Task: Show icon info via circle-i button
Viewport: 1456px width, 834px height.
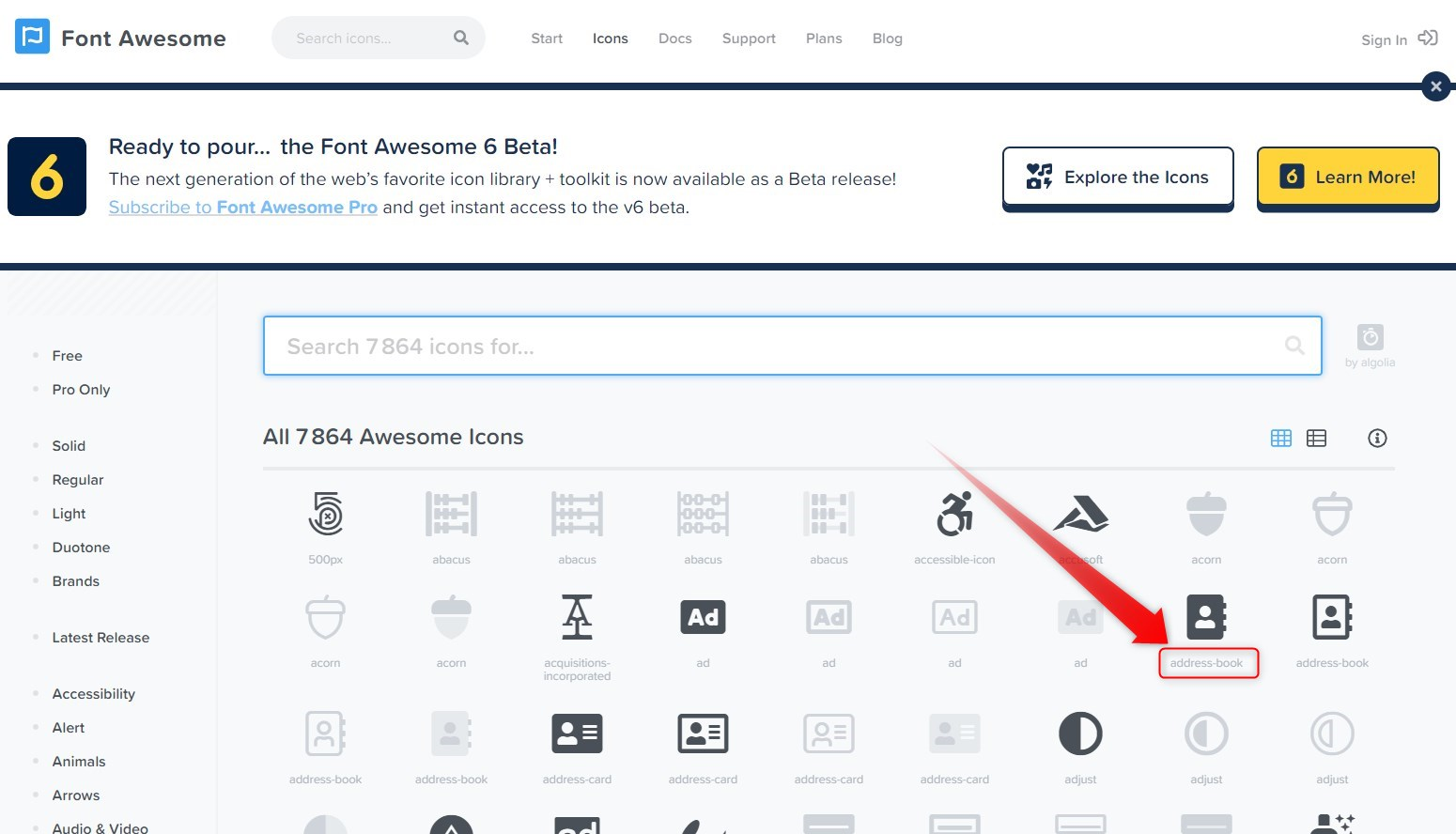Action: [x=1377, y=438]
